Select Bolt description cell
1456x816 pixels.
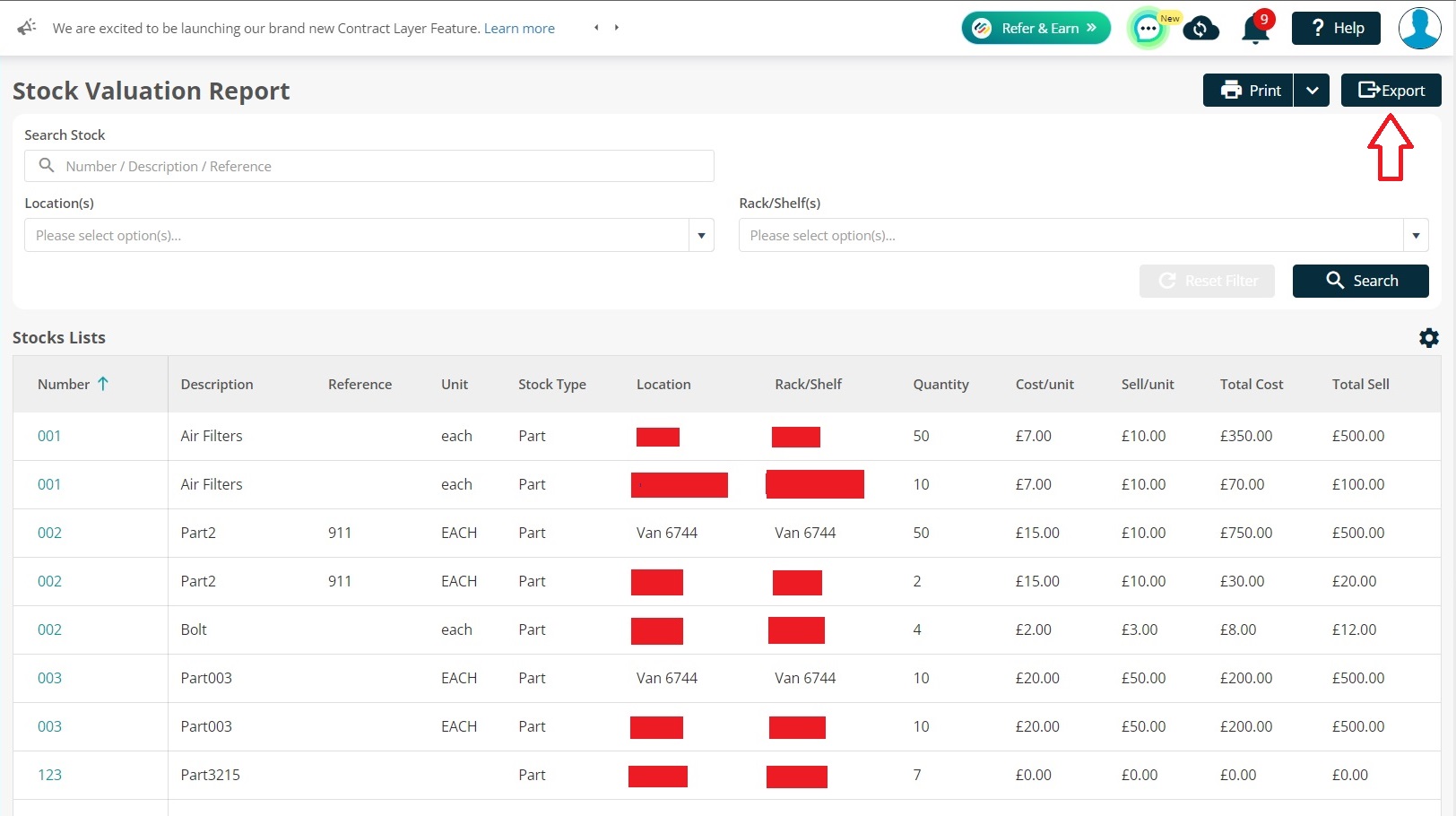(x=194, y=629)
